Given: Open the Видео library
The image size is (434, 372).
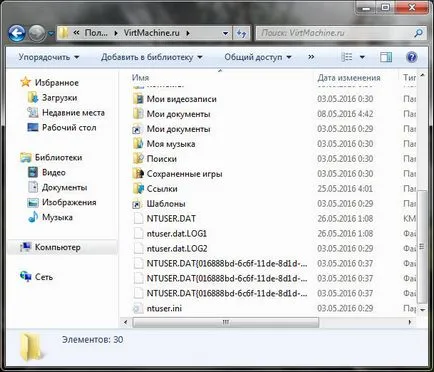Looking at the screenshot, I should [47, 172].
